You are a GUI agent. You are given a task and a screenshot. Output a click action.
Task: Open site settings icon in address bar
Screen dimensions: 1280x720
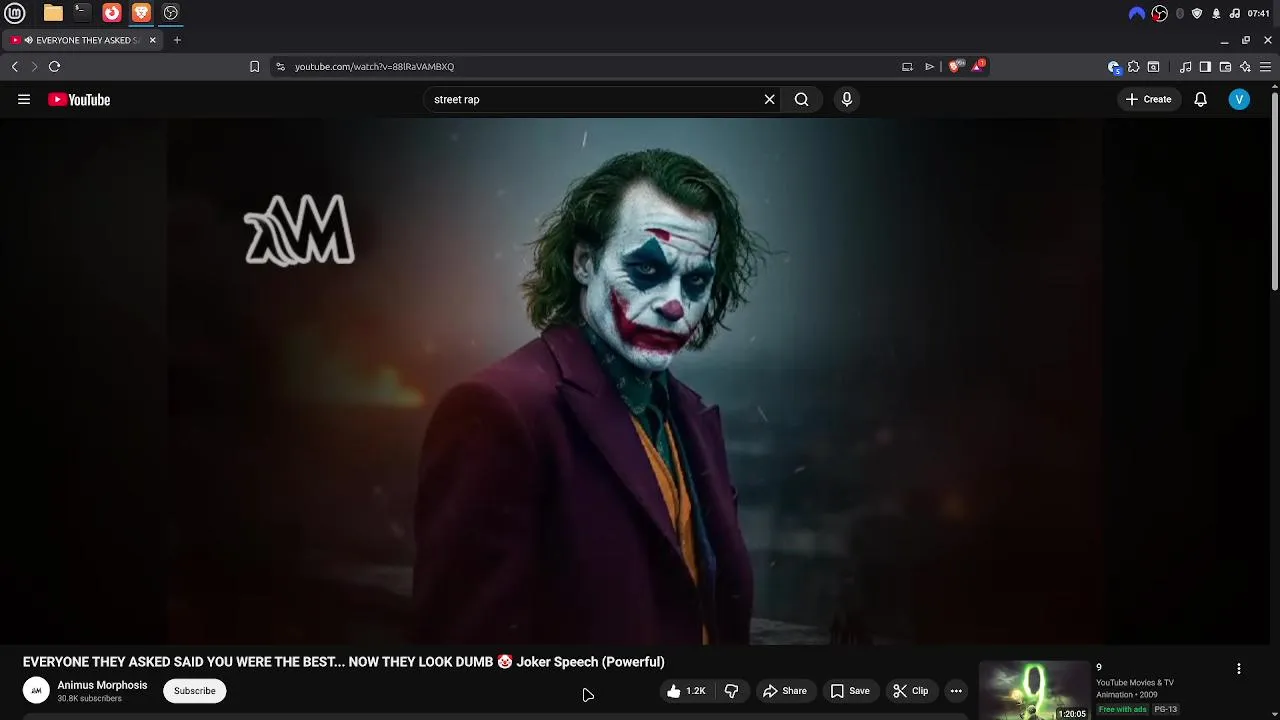pyautogui.click(x=280, y=67)
